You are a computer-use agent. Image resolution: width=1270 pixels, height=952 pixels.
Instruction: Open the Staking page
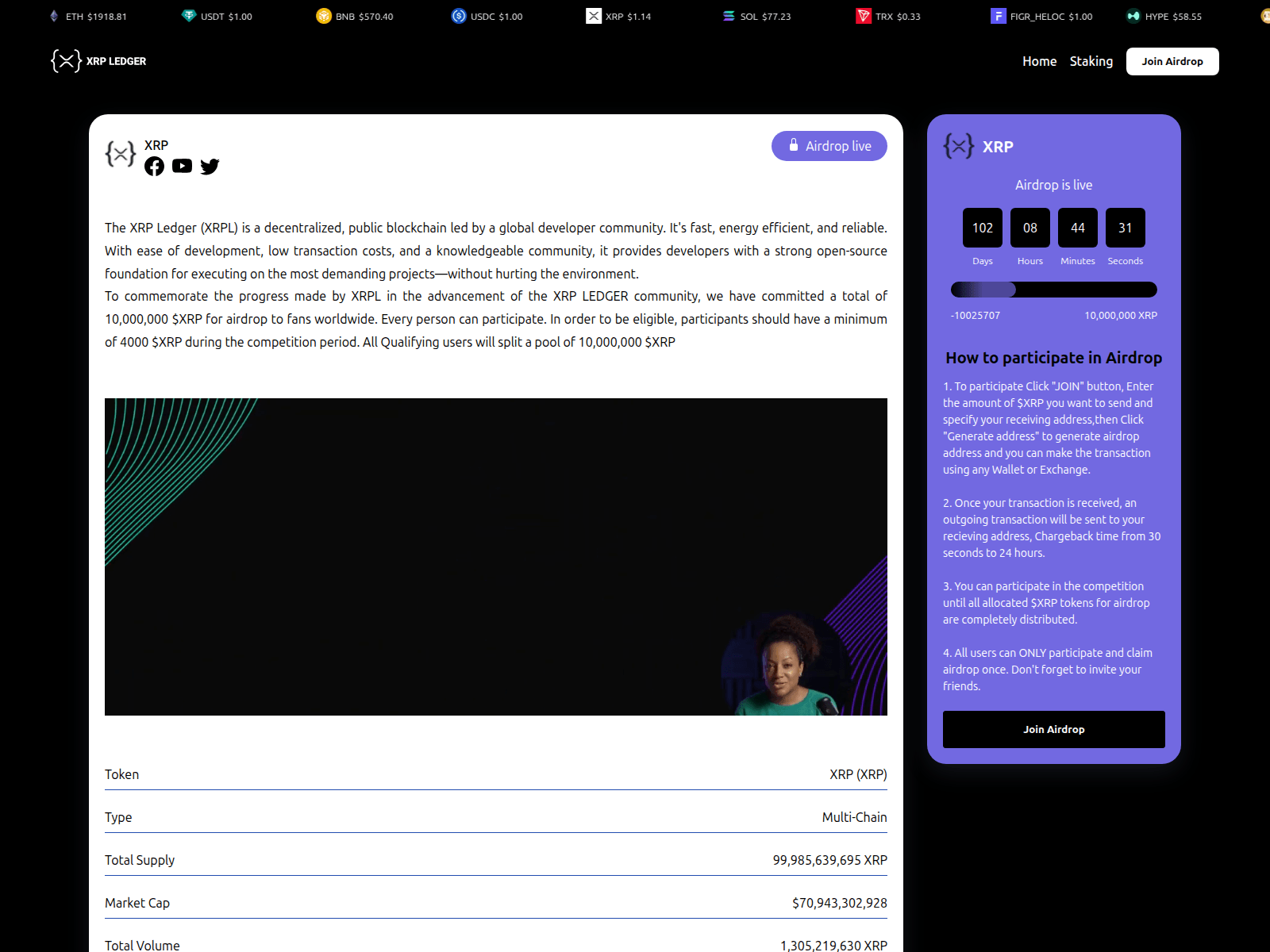tap(1091, 61)
